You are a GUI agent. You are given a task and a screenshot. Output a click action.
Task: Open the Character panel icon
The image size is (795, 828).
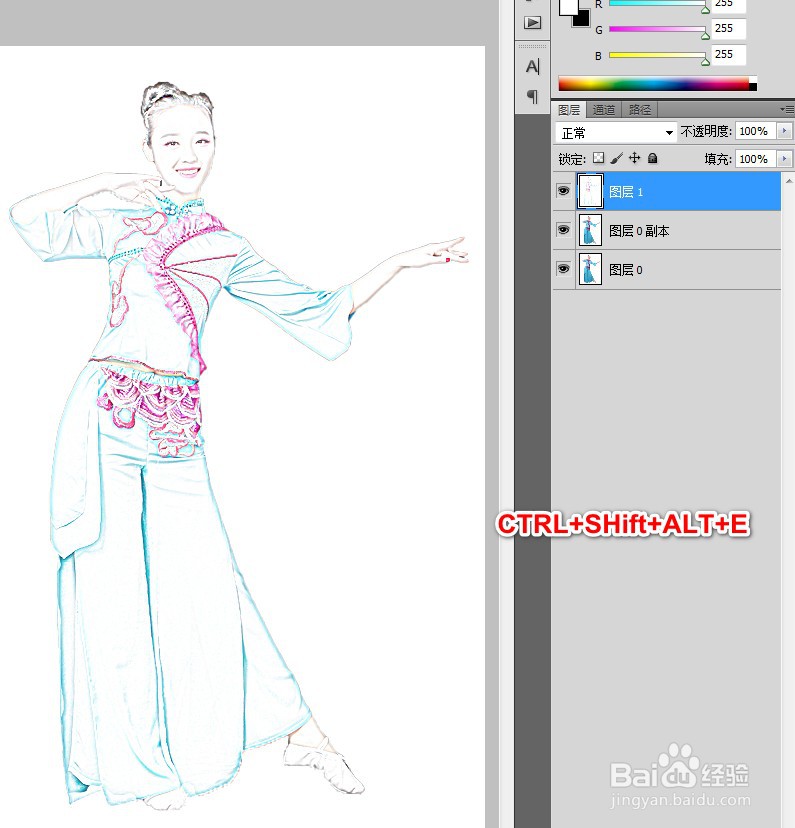point(533,67)
